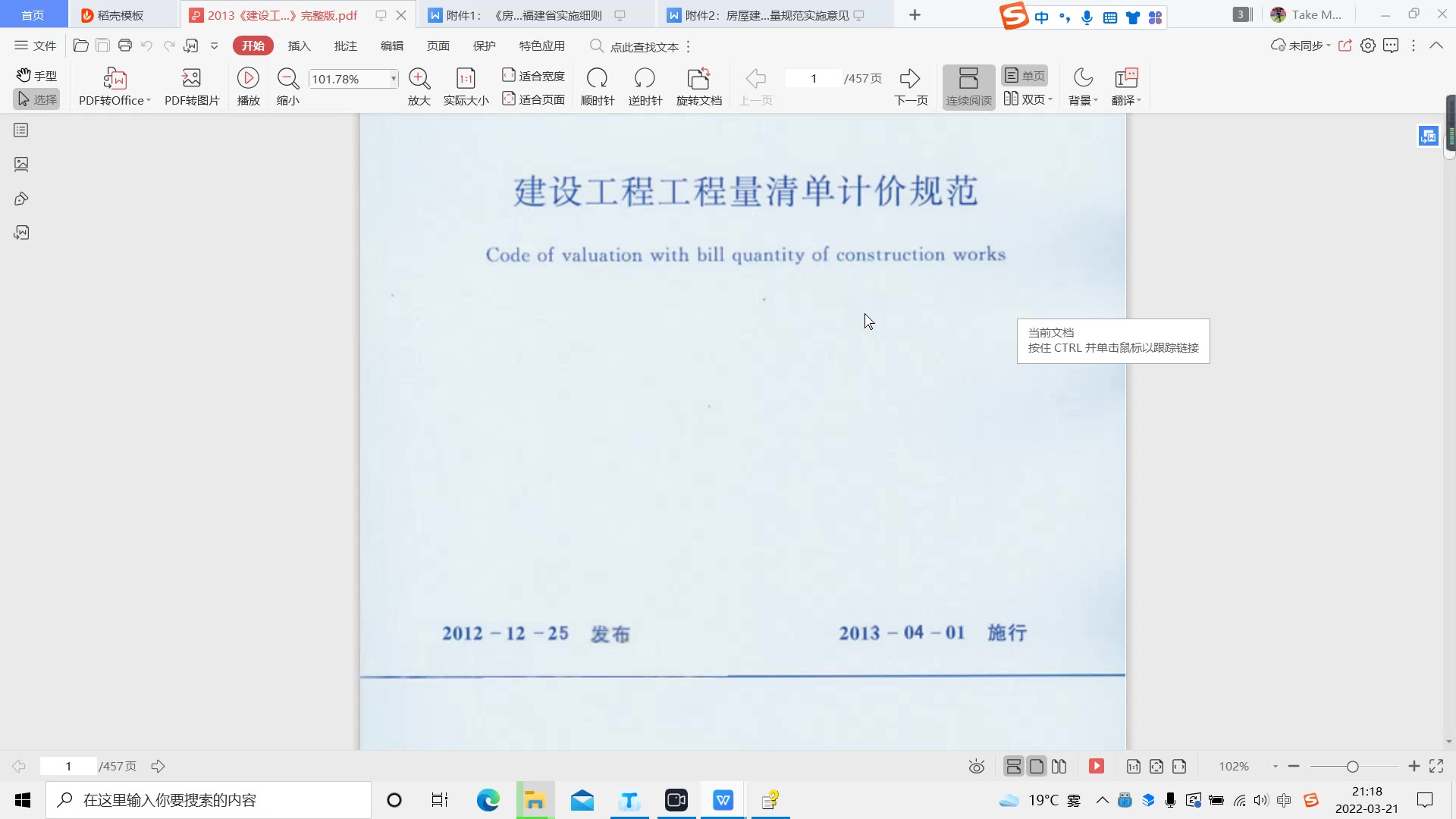
Task: Switch to the 插入 ribbon tab
Action: pyautogui.click(x=300, y=45)
